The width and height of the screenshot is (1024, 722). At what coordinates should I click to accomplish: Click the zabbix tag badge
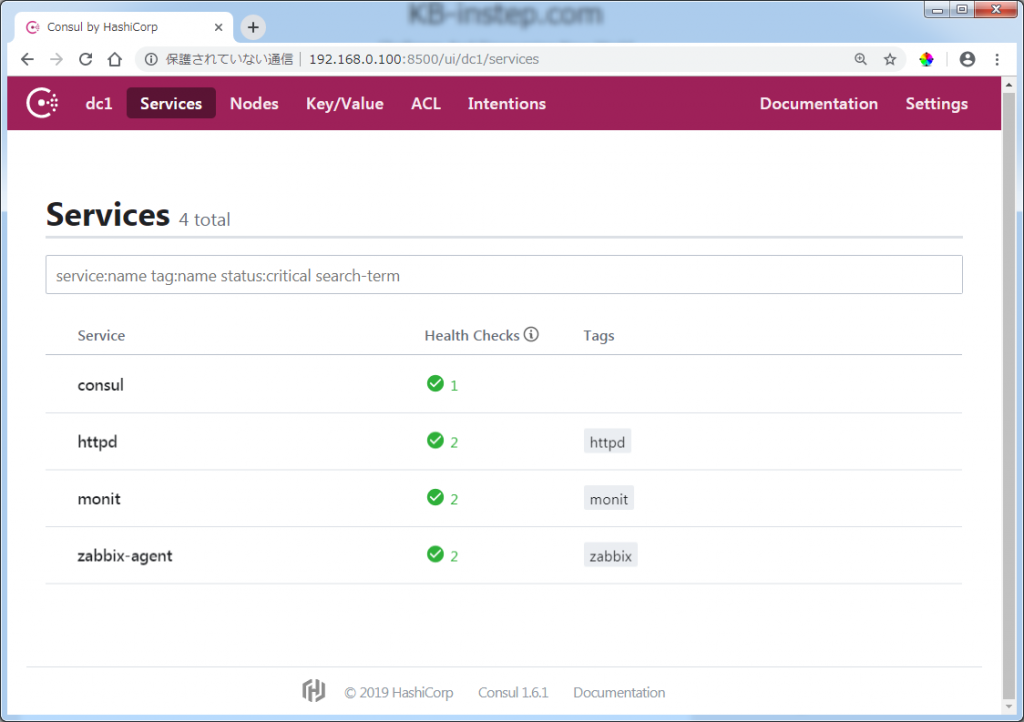tap(611, 556)
